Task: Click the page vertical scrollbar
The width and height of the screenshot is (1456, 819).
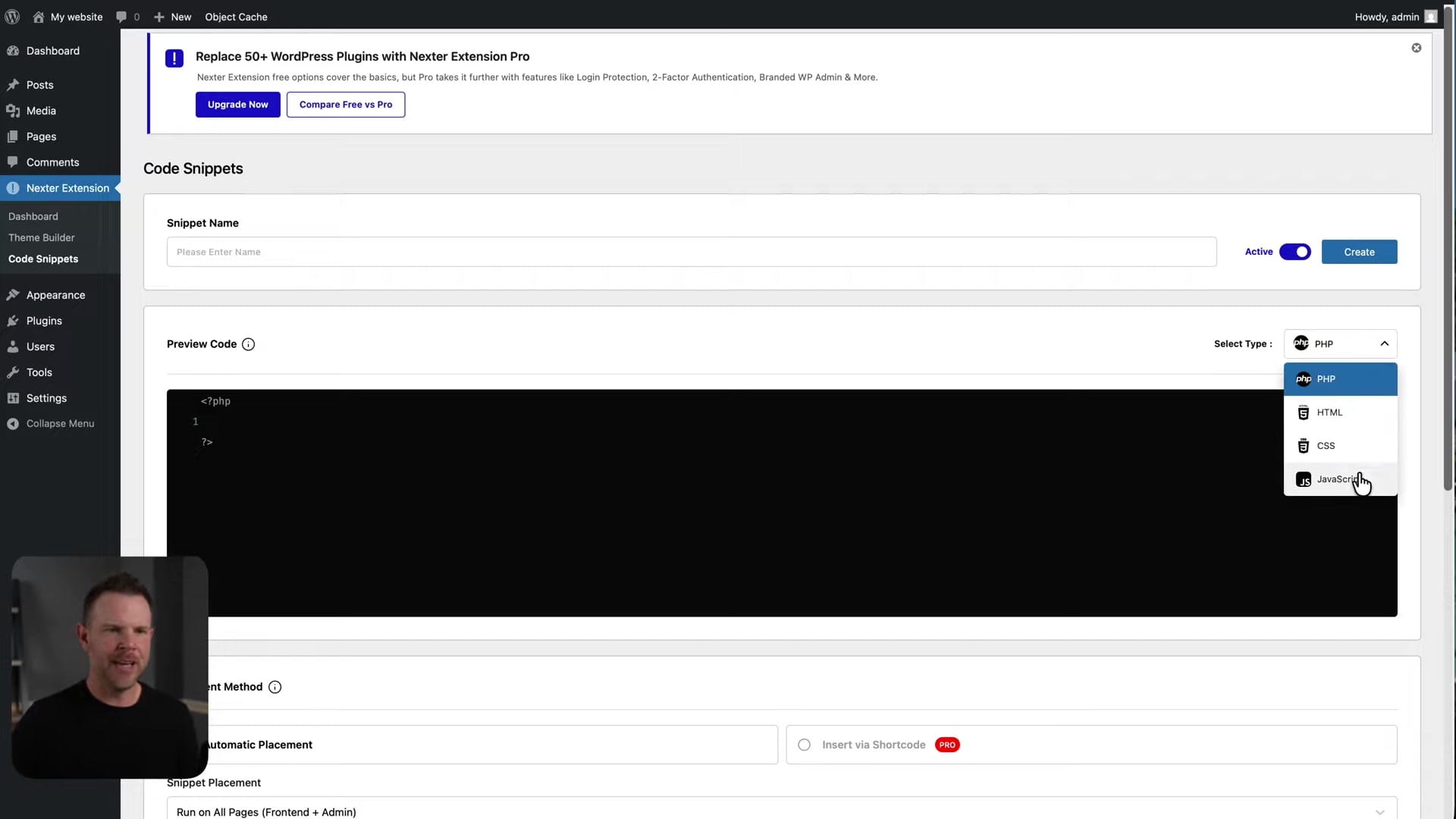Action: click(x=1448, y=250)
